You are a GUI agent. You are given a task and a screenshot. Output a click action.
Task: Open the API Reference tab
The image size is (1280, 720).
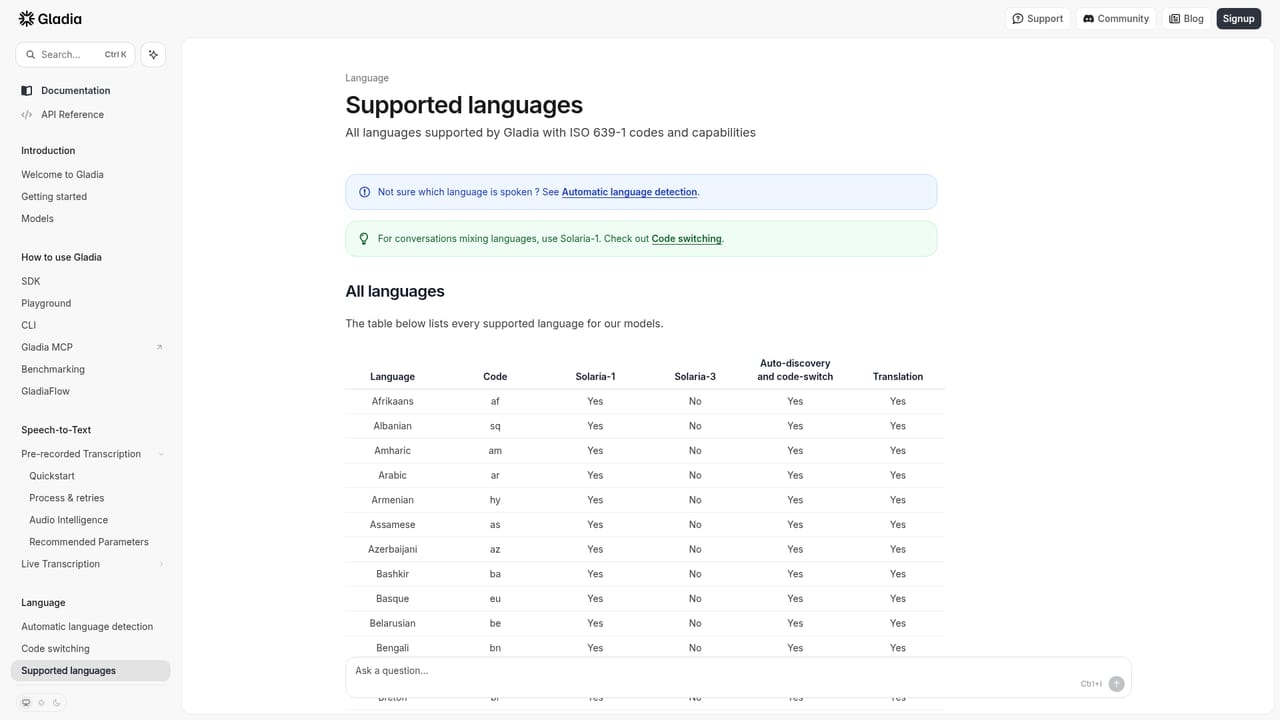pos(72,115)
